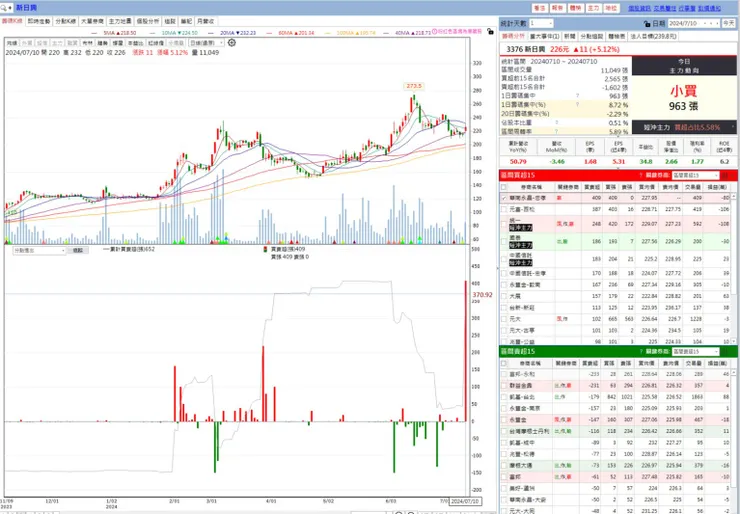Toggle the select-all checkbox in sell table header

pos(504,363)
